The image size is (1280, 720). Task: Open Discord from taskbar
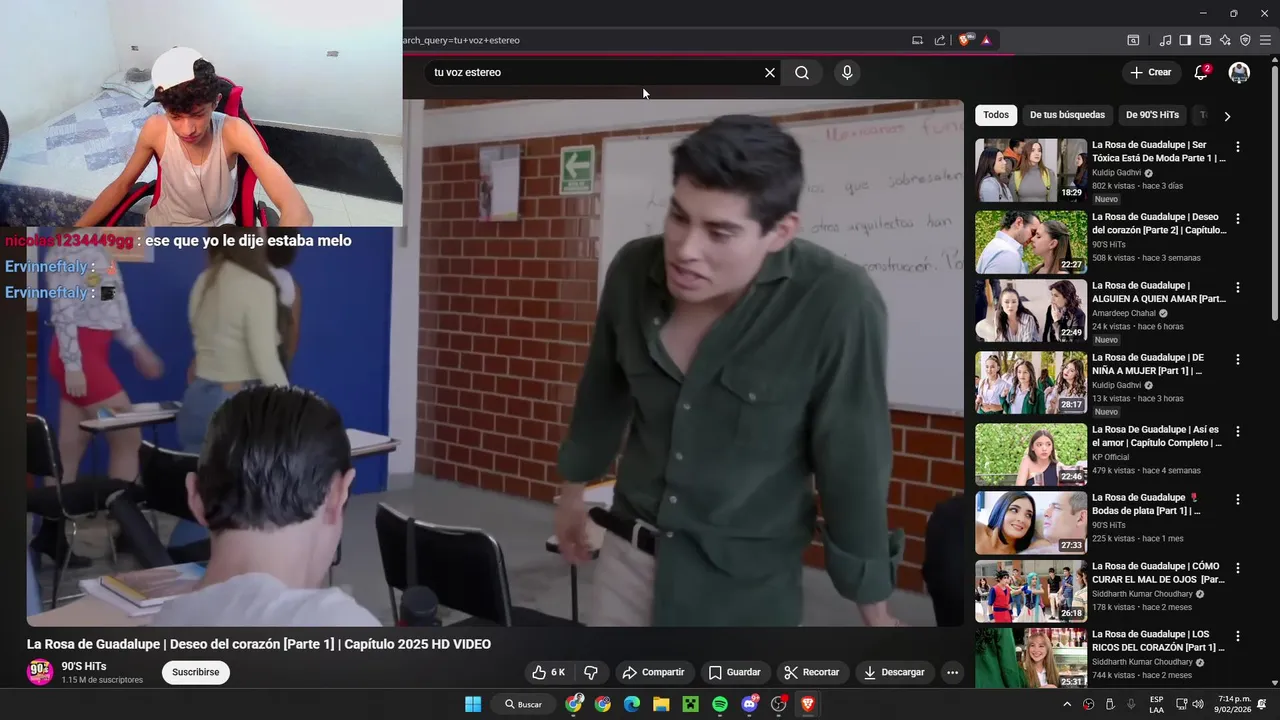[x=749, y=704]
